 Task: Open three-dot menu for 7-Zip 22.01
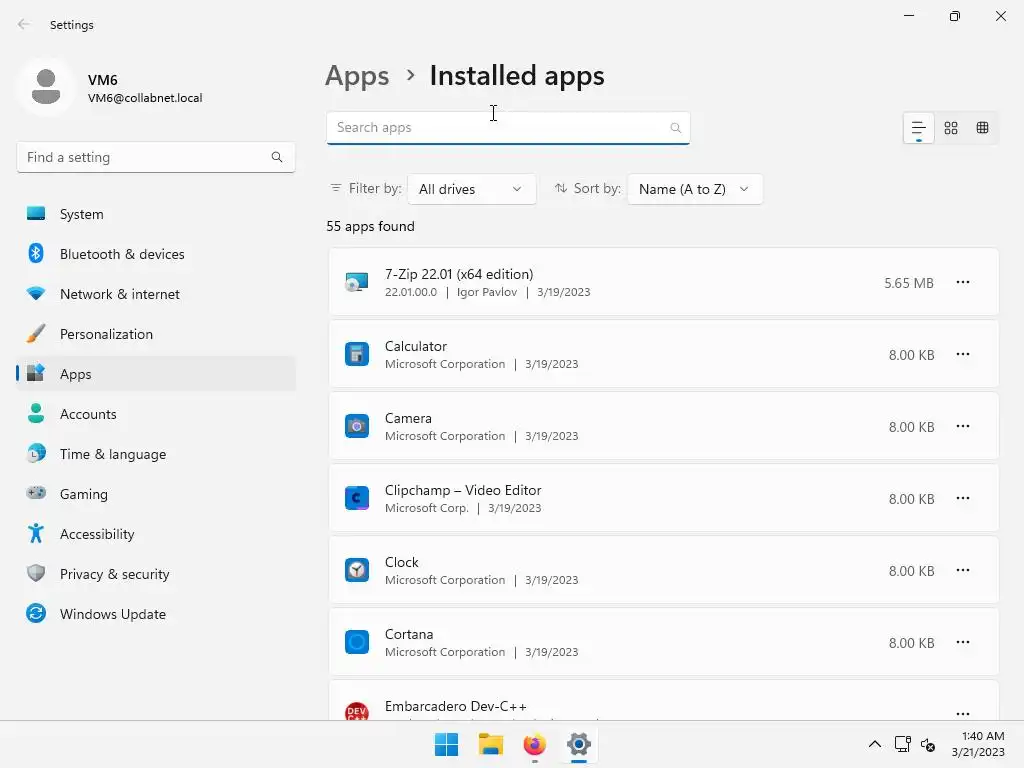point(962,283)
